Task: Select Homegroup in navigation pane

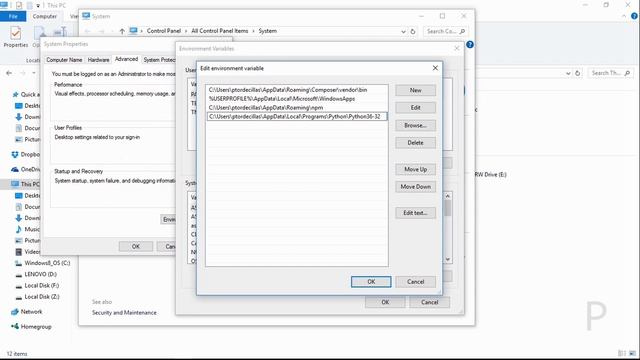Action: click(31, 327)
